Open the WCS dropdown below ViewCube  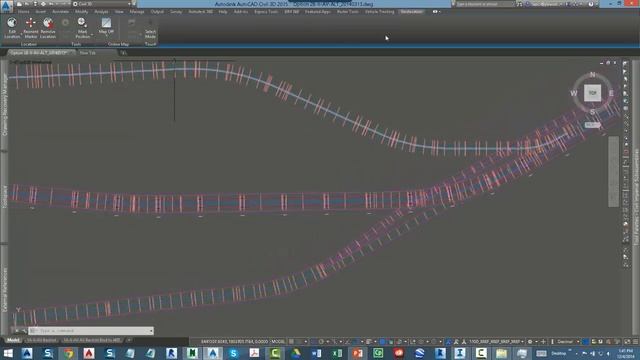pos(593,125)
